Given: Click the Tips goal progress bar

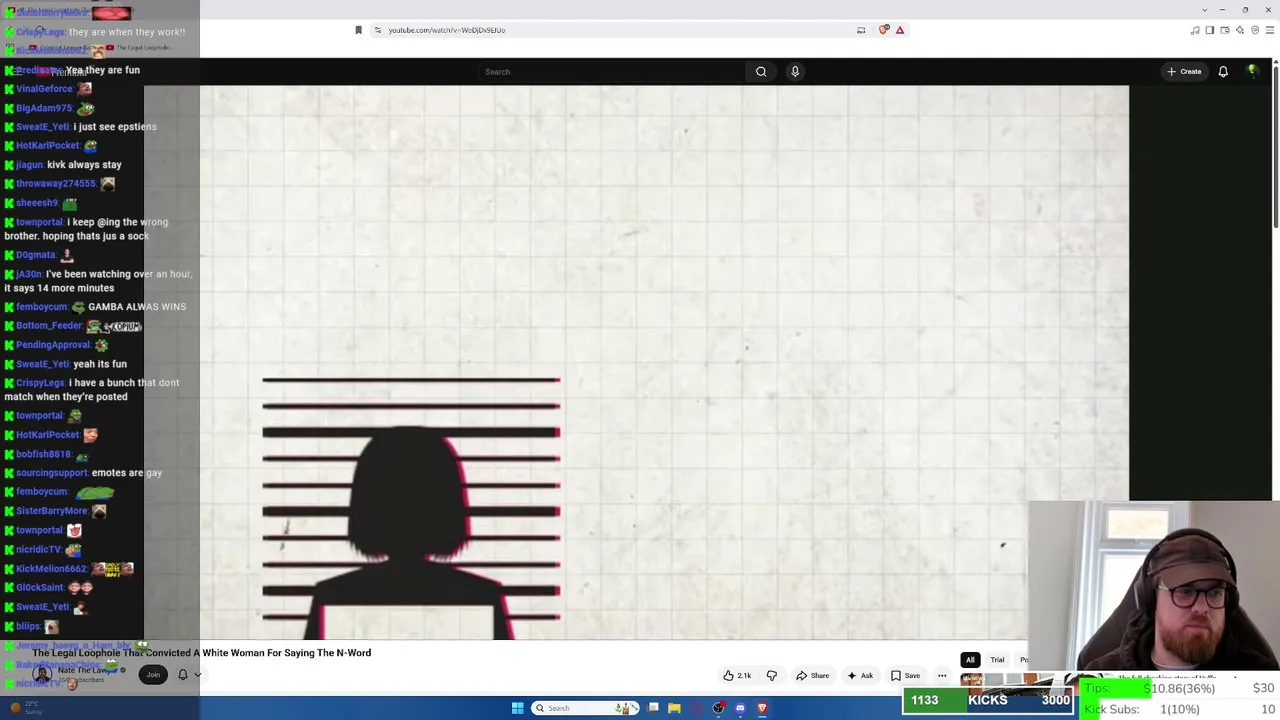Looking at the screenshot, I should 1178,689.
